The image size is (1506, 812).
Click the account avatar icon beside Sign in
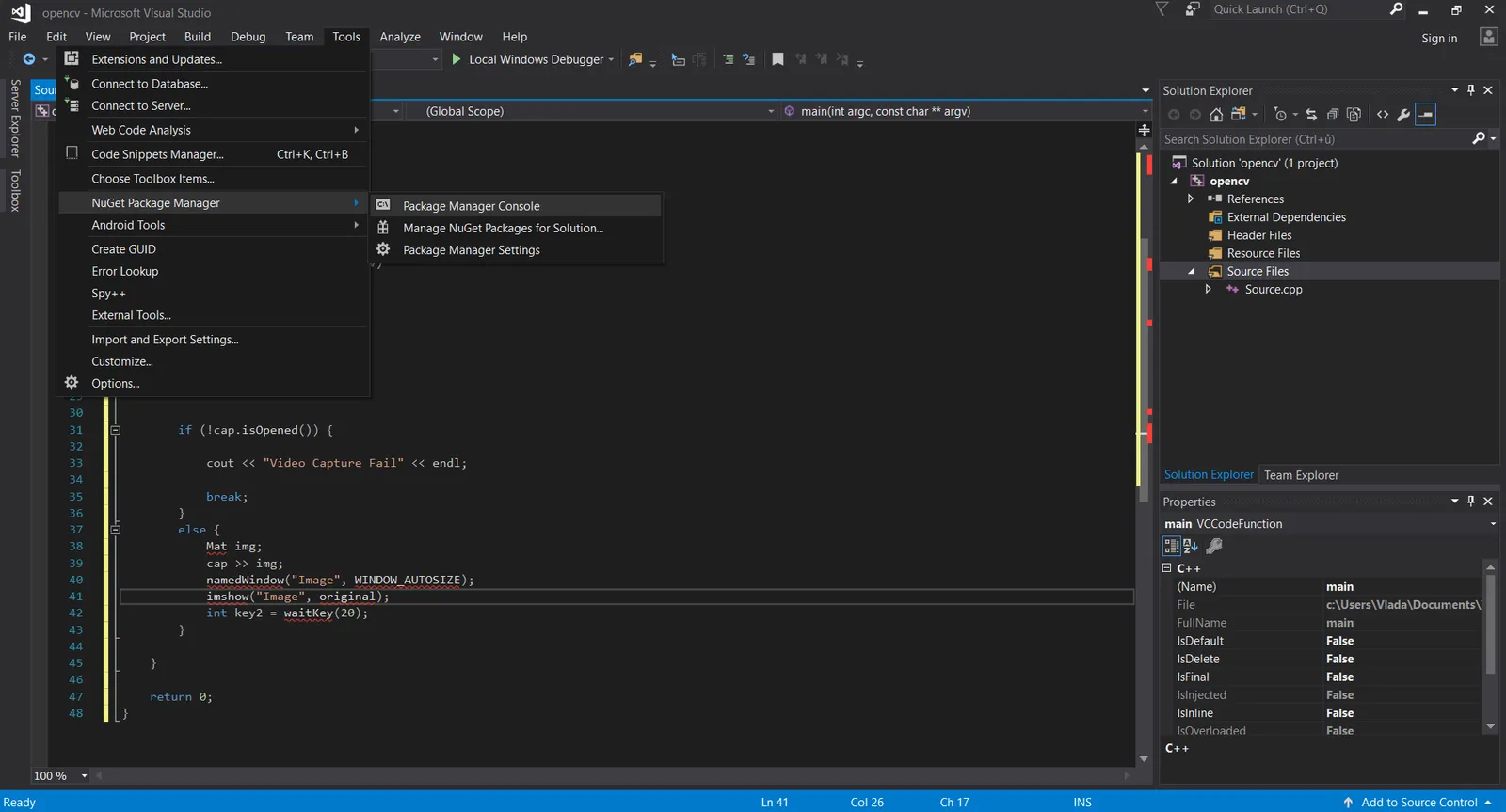1488,37
